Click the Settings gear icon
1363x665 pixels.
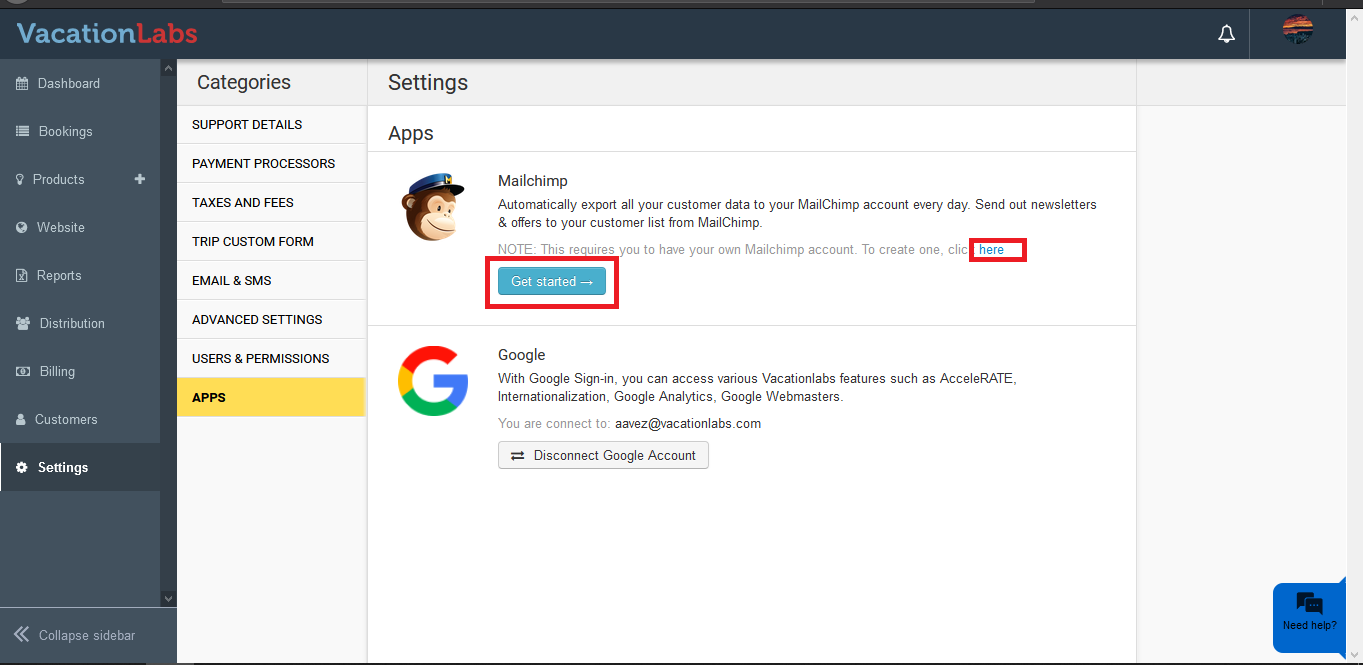[22, 467]
